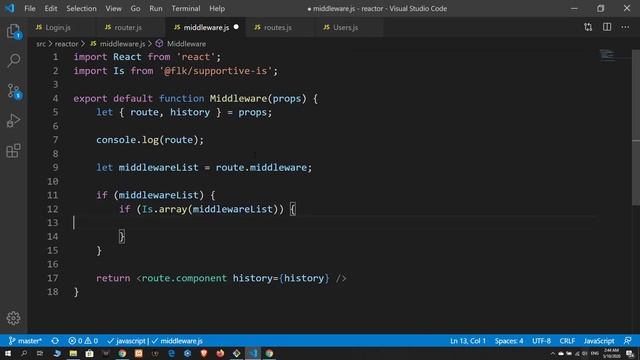Image resolution: width=640 pixels, height=360 pixels.
Task: Click reactor folder in the breadcrumb
Action: [x=66, y=44]
